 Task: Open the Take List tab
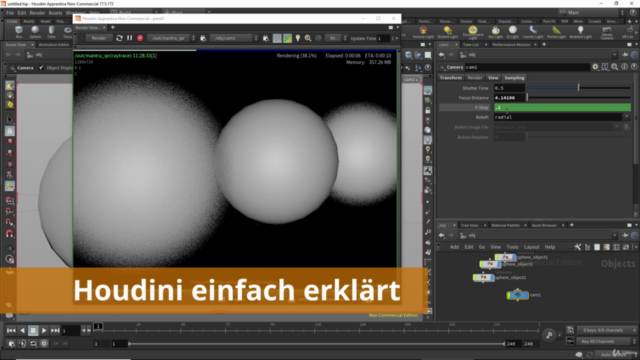(x=471, y=44)
